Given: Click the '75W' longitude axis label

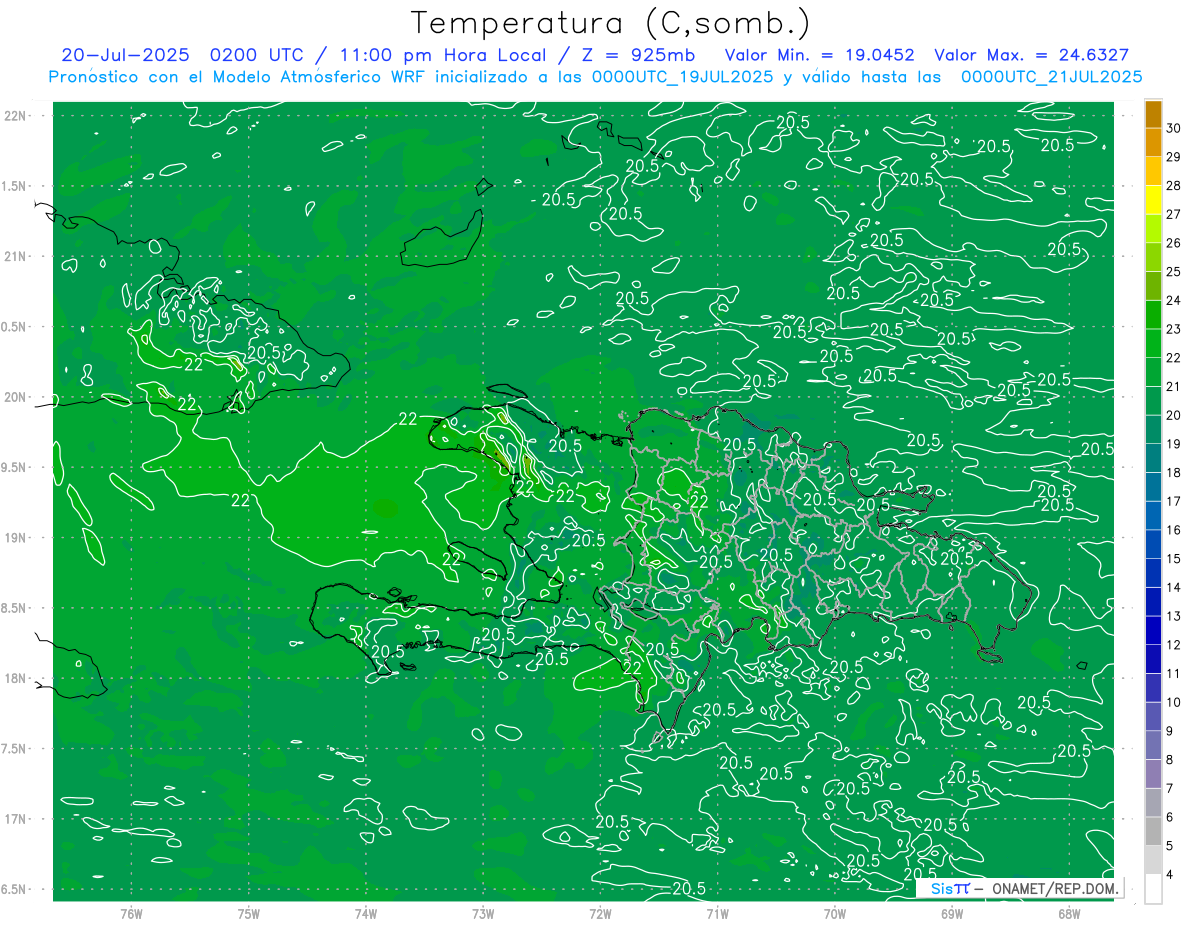Looking at the screenshot, I should coord(249,914).
